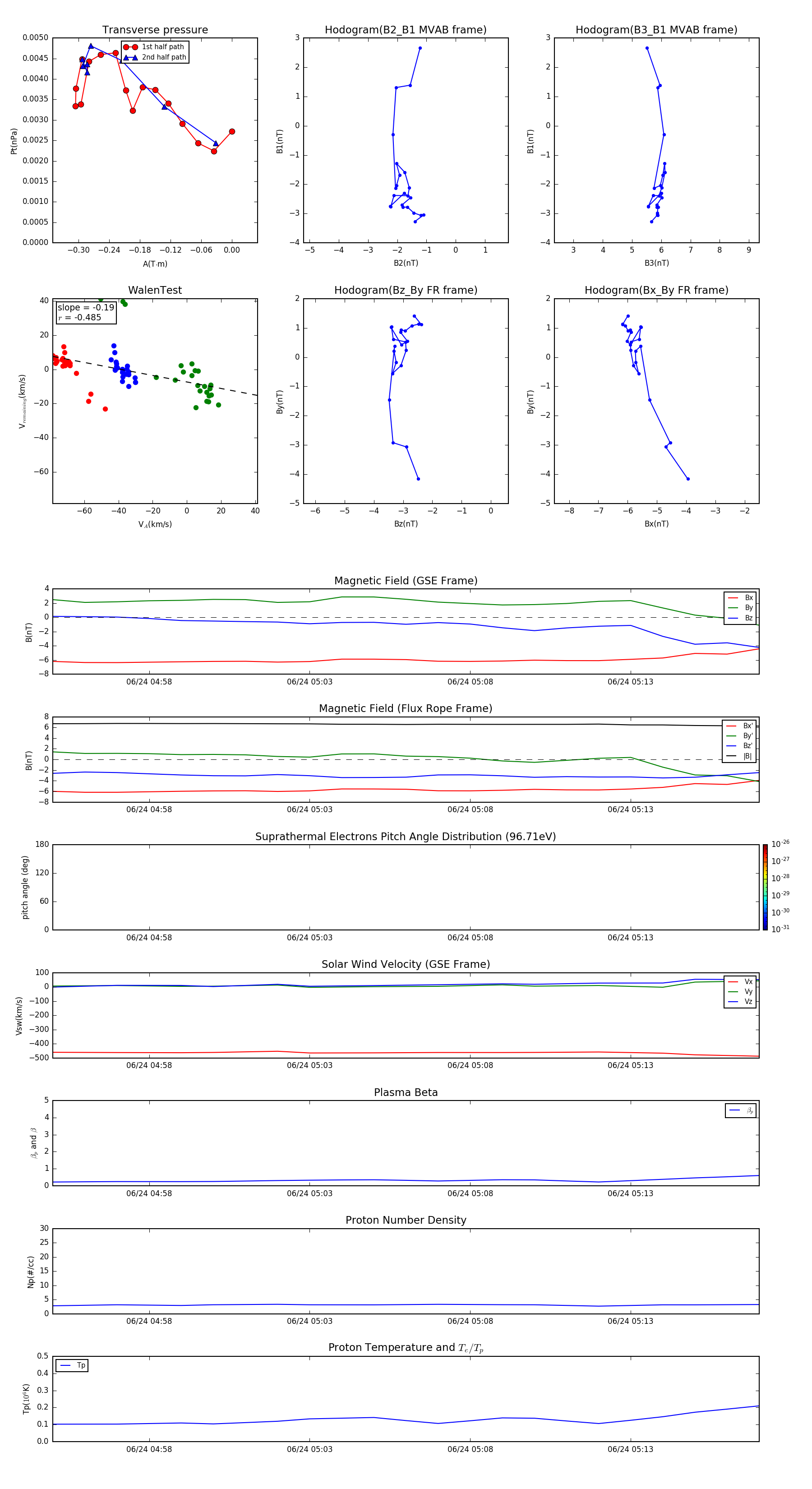Select the By legend entry in GSE magnetic field plot
The width and height of the screenshot is (812, 1489).
tap(741, 607)
